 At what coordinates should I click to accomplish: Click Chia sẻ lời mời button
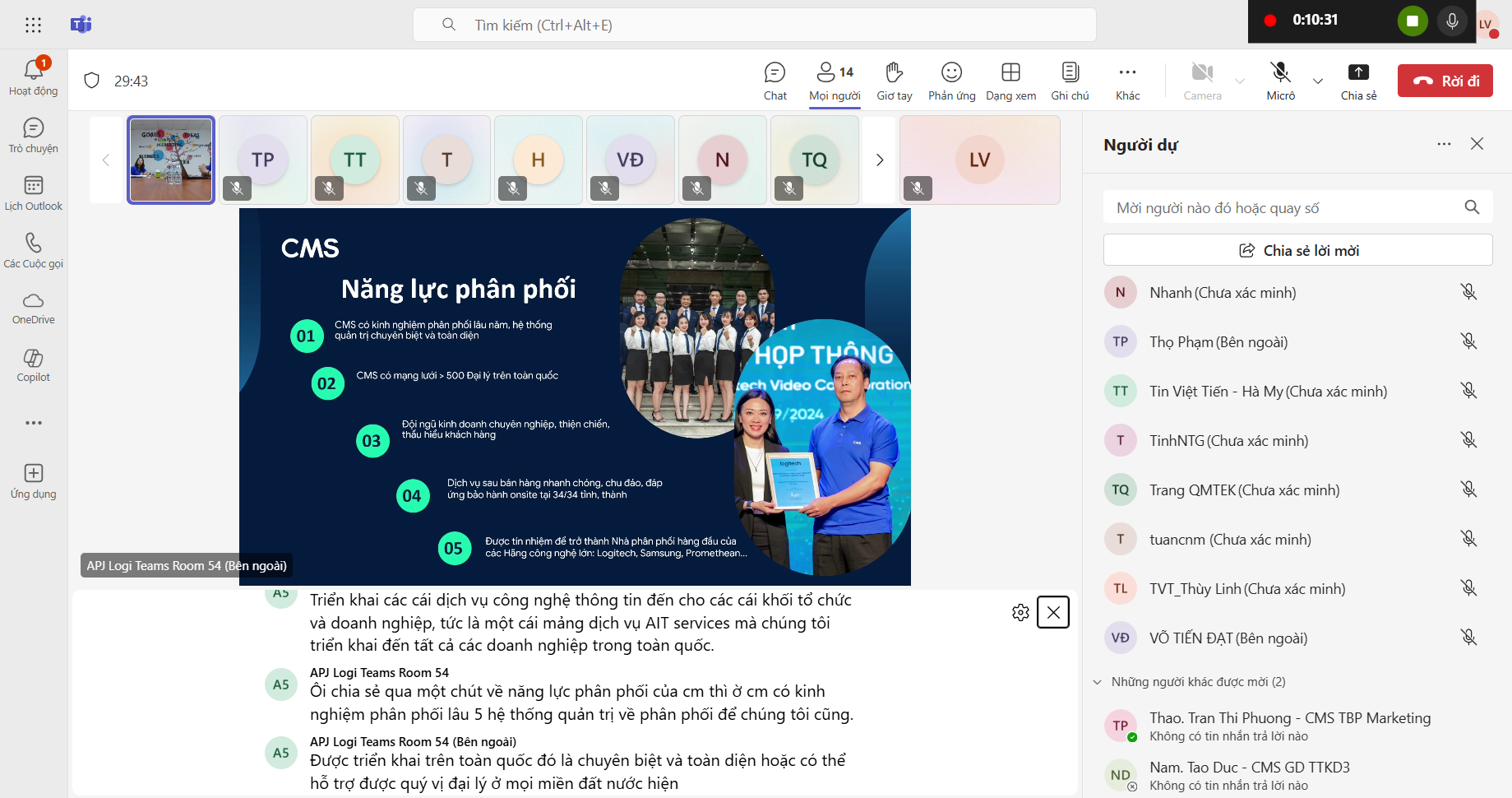pos(1297,250)
